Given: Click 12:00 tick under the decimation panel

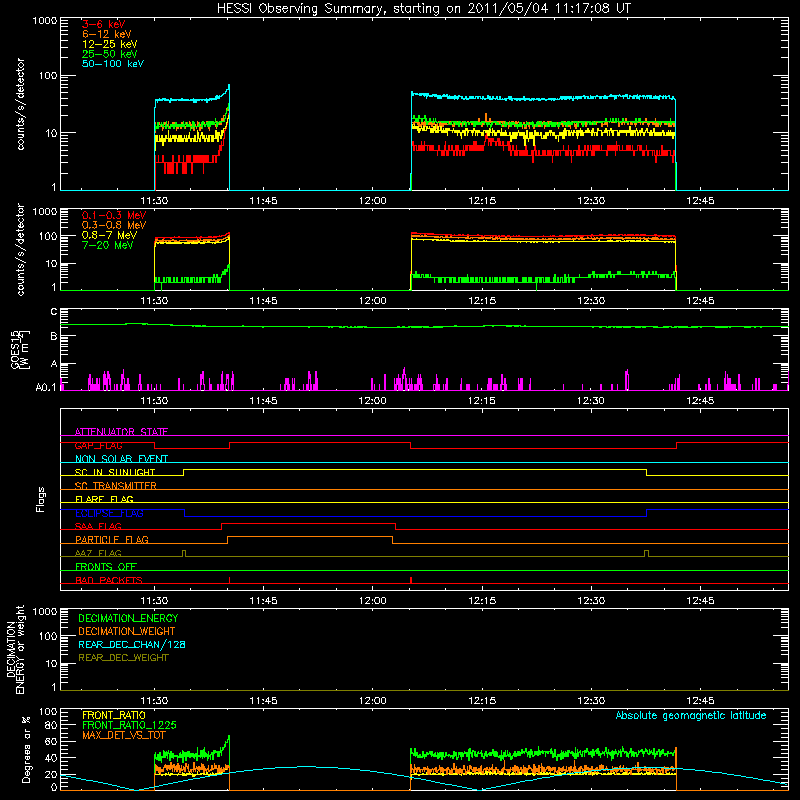Looking at the screenshot, I should click(372, 701).
